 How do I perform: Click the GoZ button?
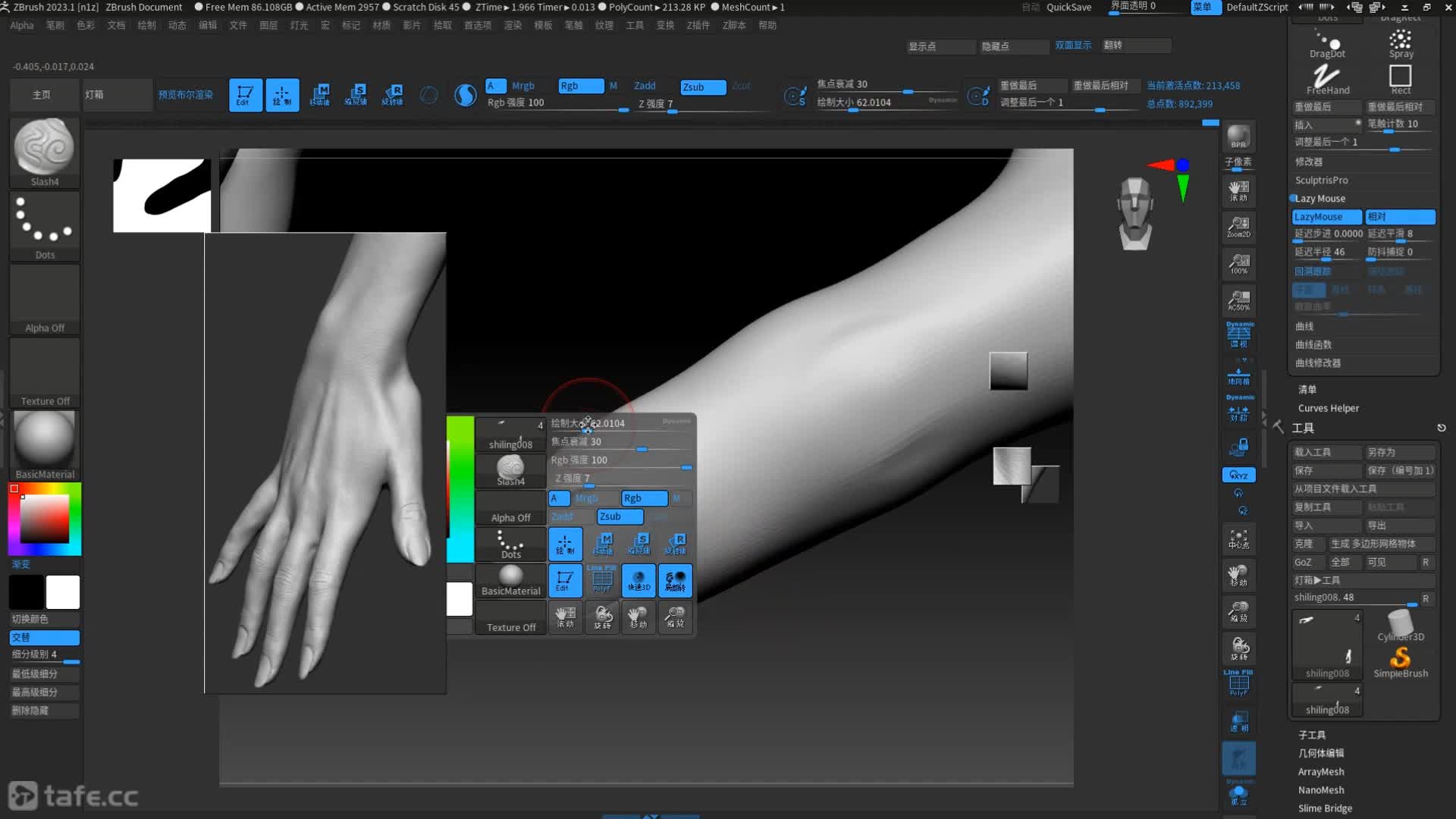pyautogui.click(x=1307, y=562)
